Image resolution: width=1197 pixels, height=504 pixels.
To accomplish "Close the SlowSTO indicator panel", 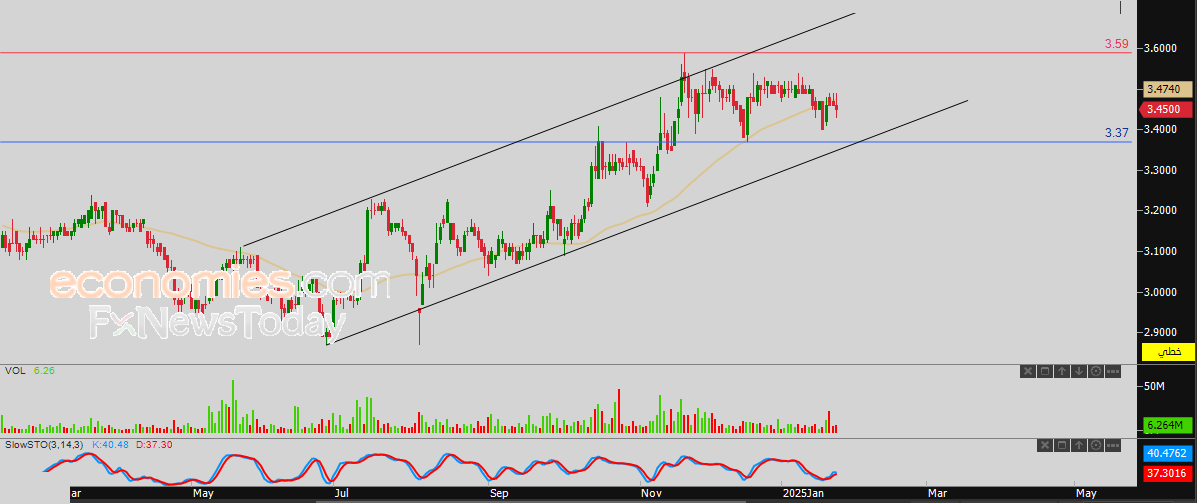I will pyautogui.click(x=1045, y=445).
